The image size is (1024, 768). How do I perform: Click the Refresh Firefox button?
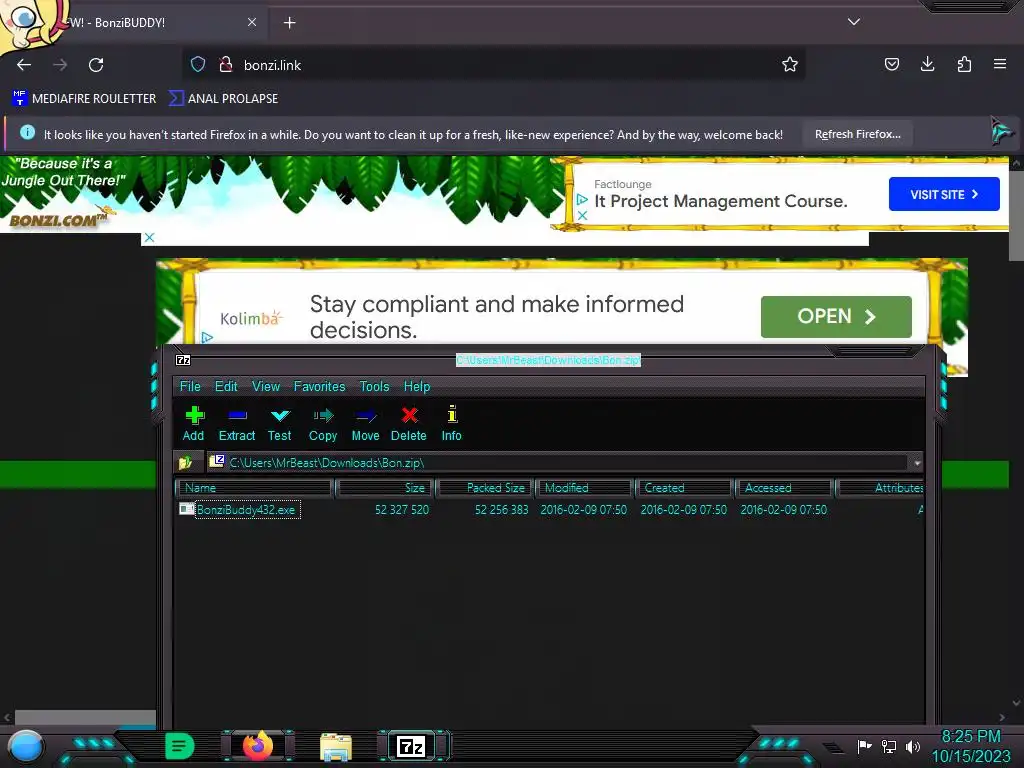coord(857,135)
